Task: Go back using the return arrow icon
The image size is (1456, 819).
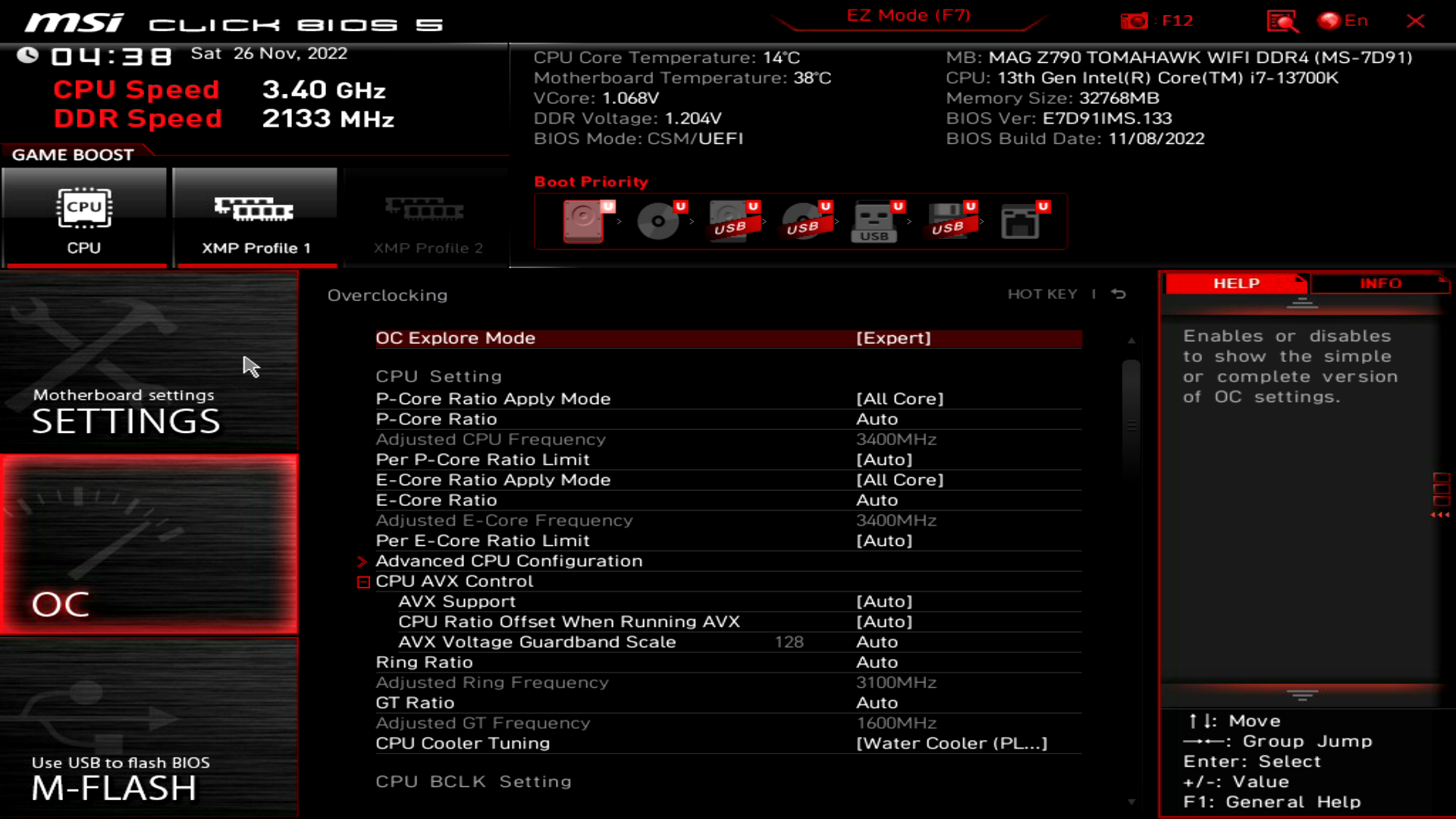Action: click(x=1119, y=294)
